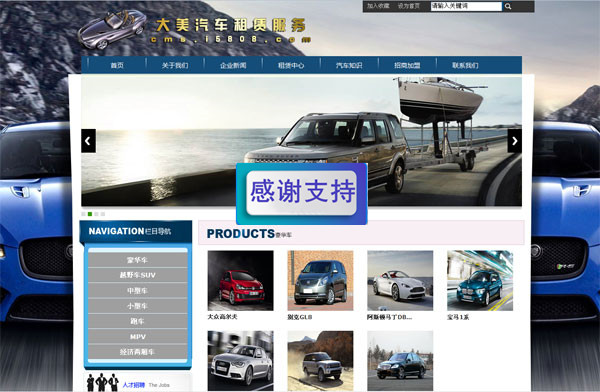The height and width of the screenshot is (392, 600).
Task: Open the 宝马1系 blue car thumbnail
Action: (480, 281)
